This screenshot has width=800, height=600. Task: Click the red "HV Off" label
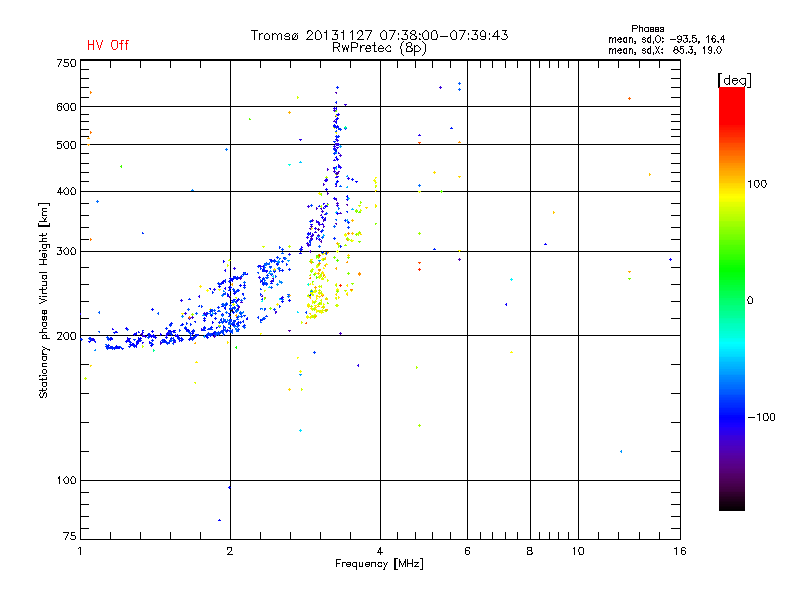[x=108, y=45]
